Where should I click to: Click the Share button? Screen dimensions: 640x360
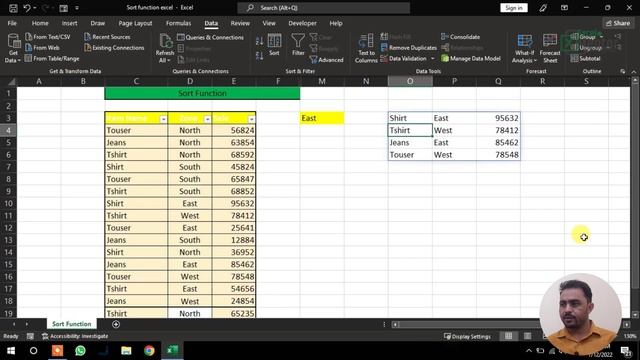[x=618, y=23]
